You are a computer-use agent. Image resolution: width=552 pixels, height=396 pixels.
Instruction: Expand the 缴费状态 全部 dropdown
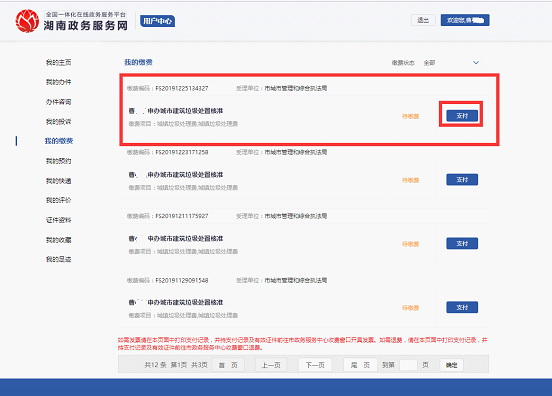click(452, 63)
